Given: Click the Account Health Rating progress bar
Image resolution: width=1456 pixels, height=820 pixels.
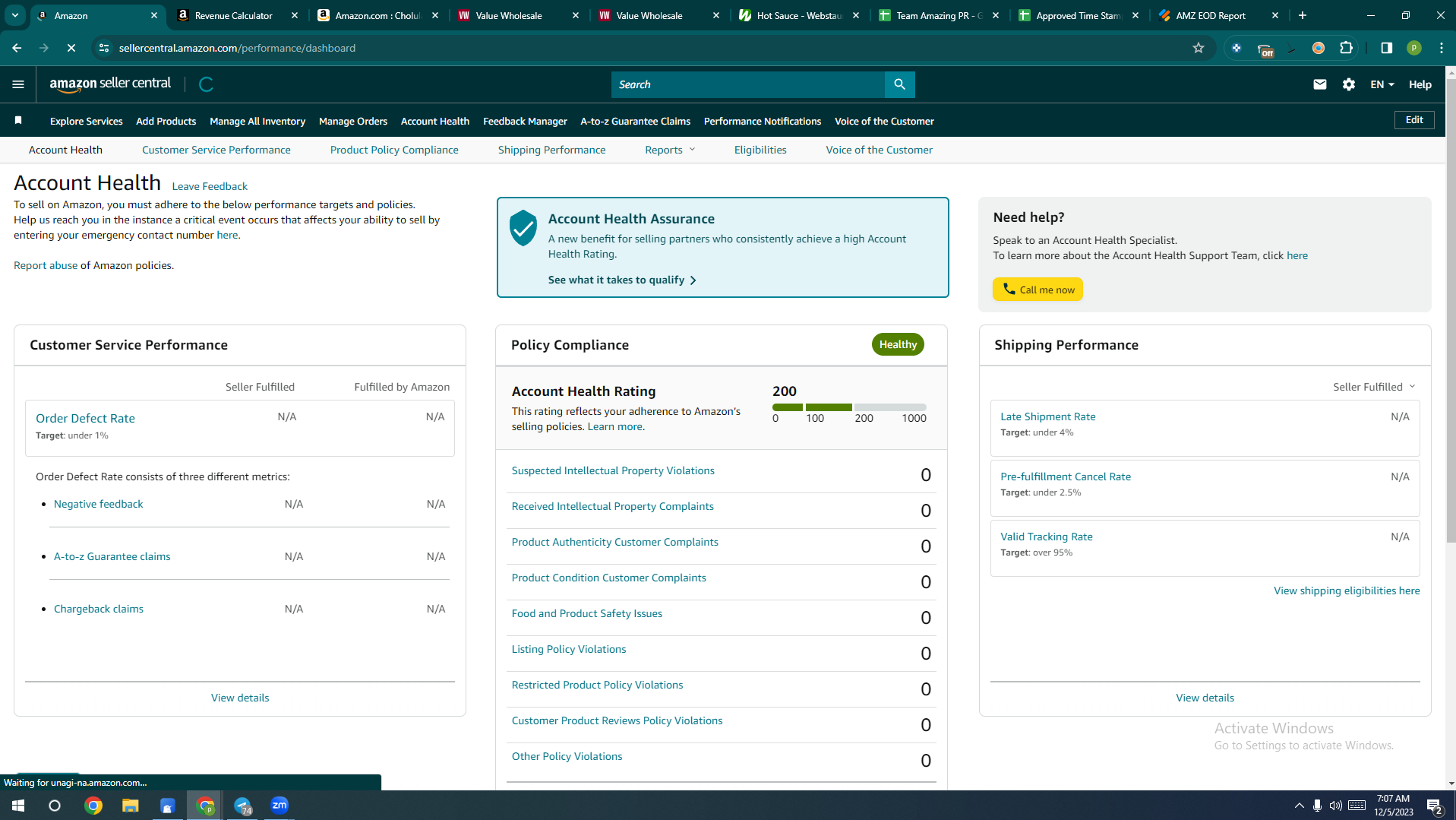Looking at the screenshot, I should click(849, 407).
